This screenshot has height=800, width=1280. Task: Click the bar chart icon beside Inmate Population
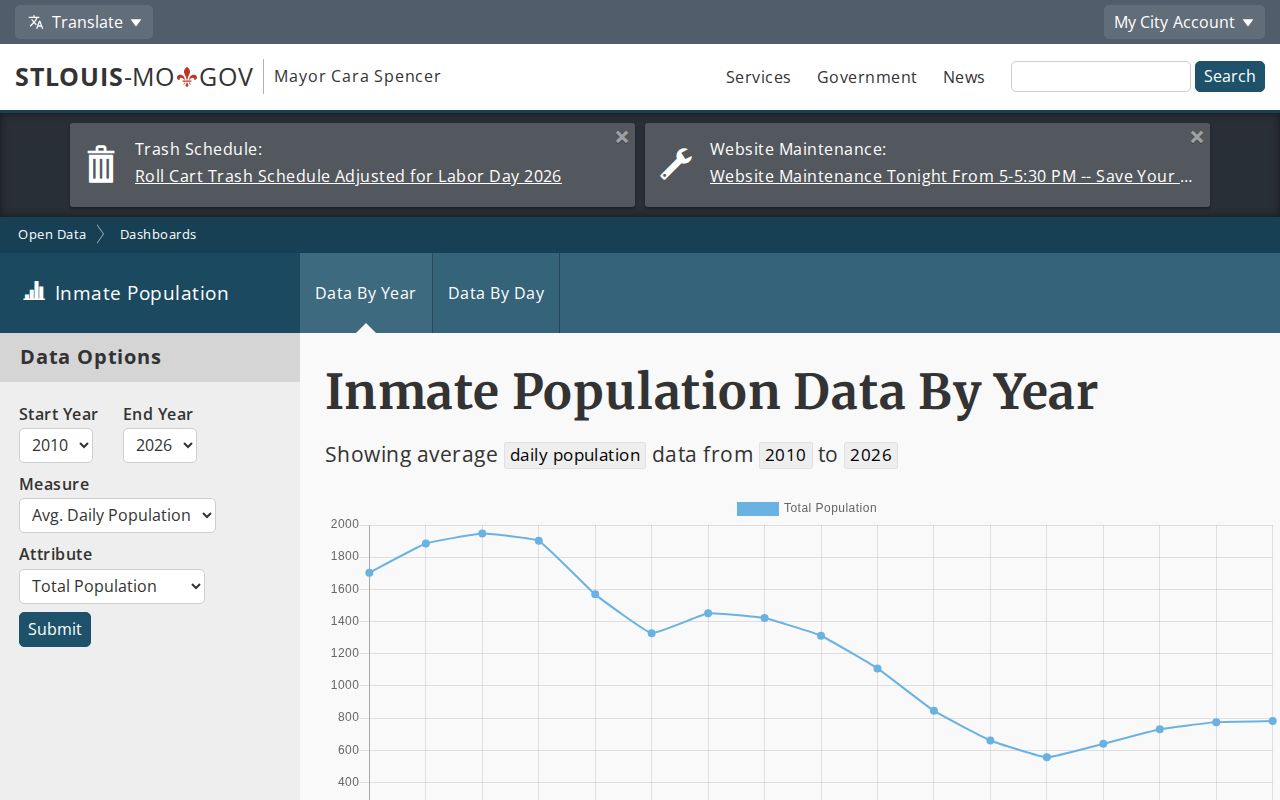[x=34, y=291]
